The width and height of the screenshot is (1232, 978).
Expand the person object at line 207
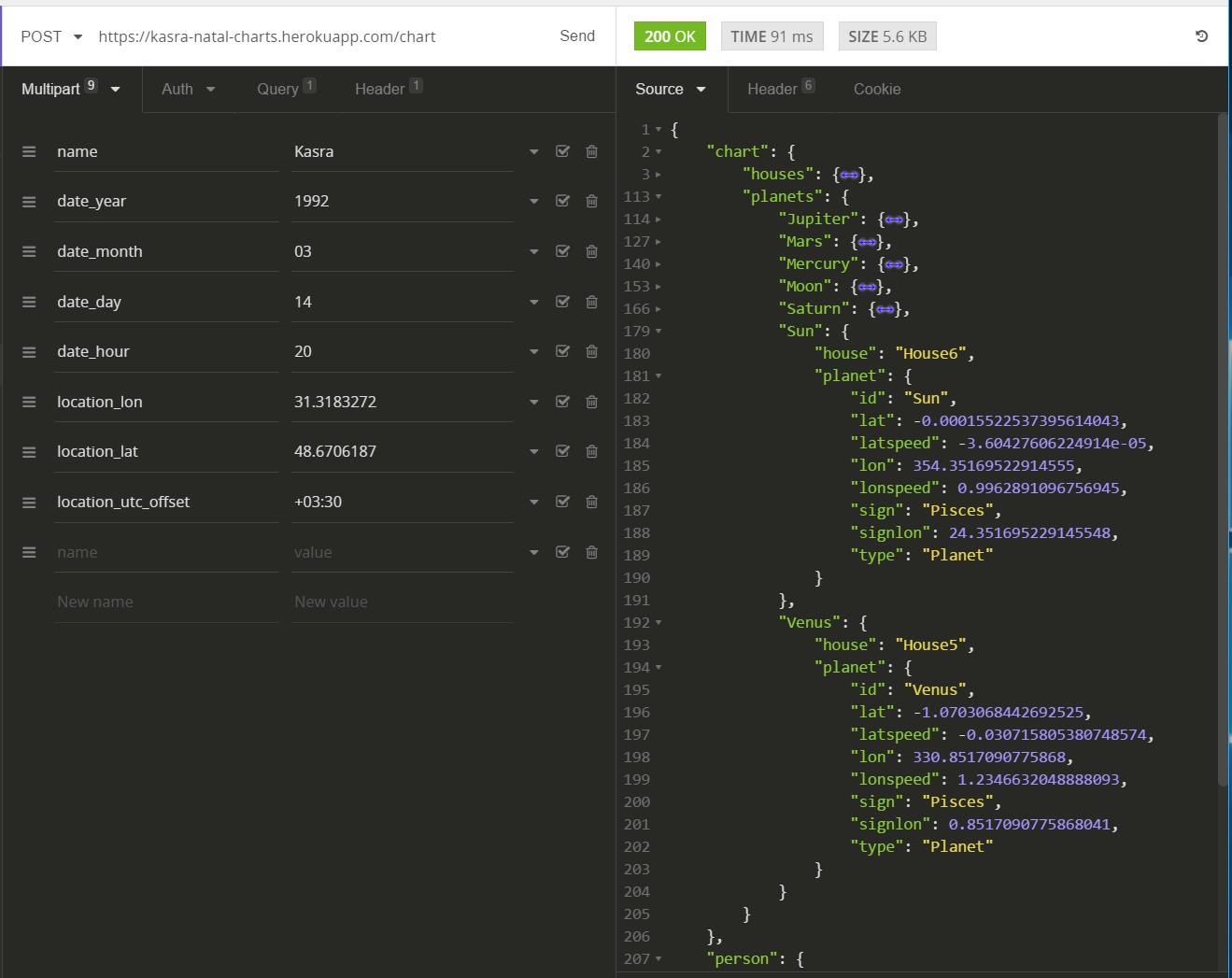(x=658, y=958)
